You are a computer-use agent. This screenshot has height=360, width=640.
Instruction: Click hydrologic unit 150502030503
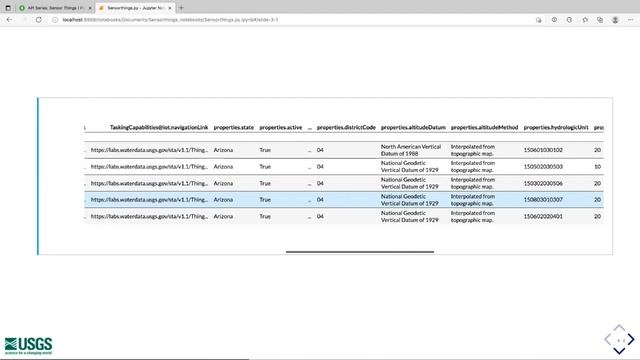coord(543,167)
